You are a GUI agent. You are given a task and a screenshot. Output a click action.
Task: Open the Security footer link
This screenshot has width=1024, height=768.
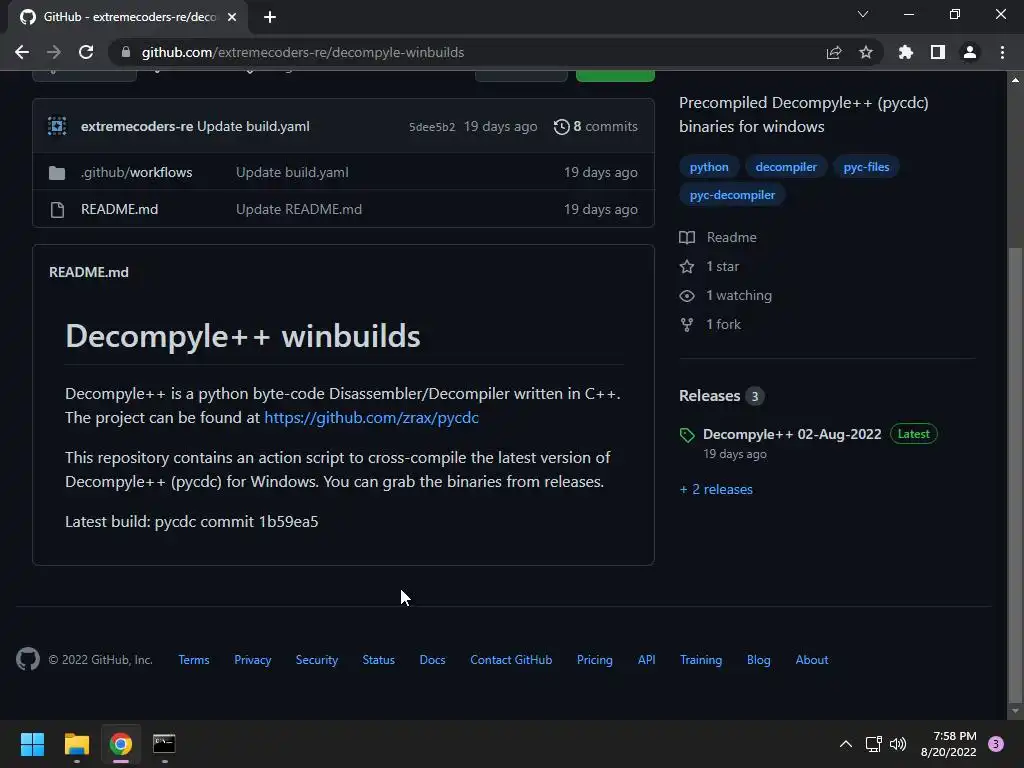coord(317,660)
